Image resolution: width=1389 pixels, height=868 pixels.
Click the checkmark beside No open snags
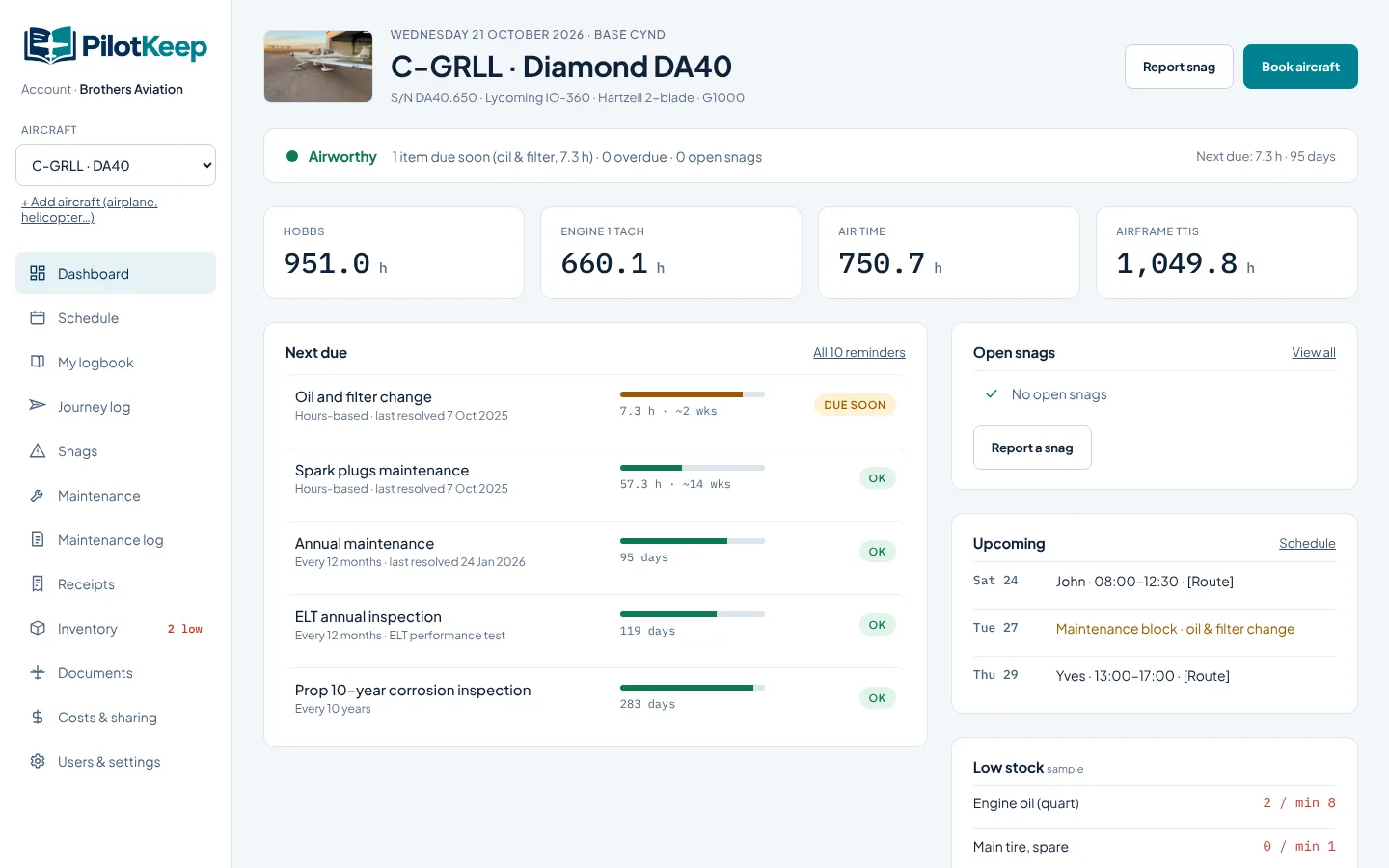pos(992,393)
